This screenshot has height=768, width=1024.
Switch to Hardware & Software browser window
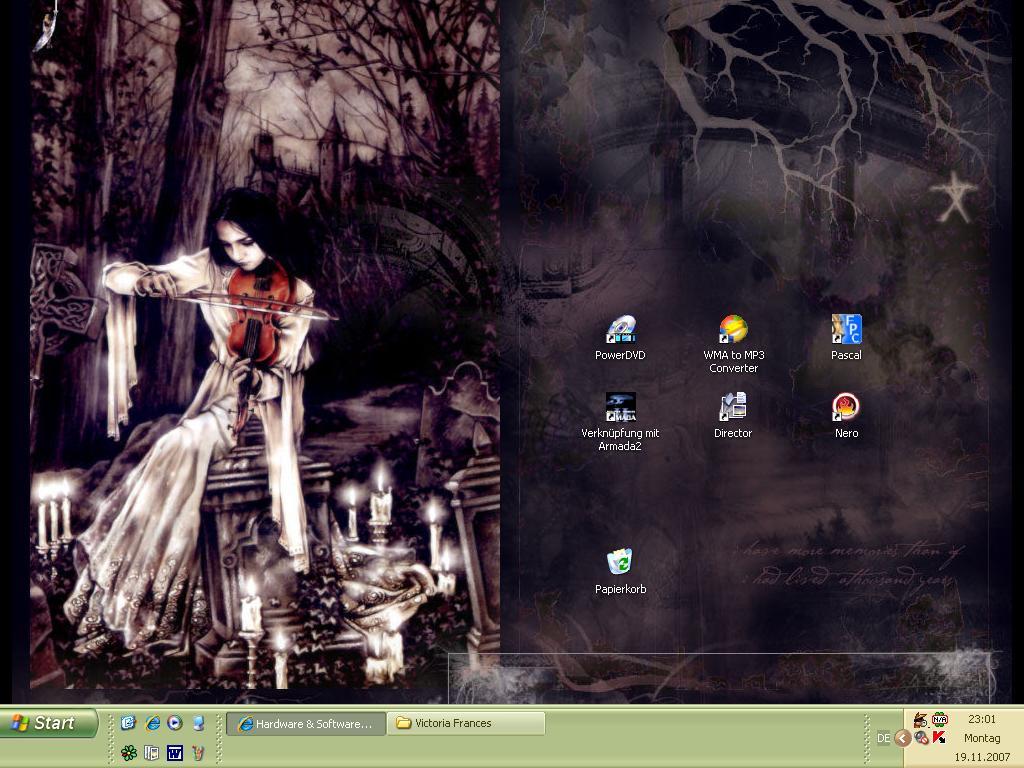coord(306,723)
